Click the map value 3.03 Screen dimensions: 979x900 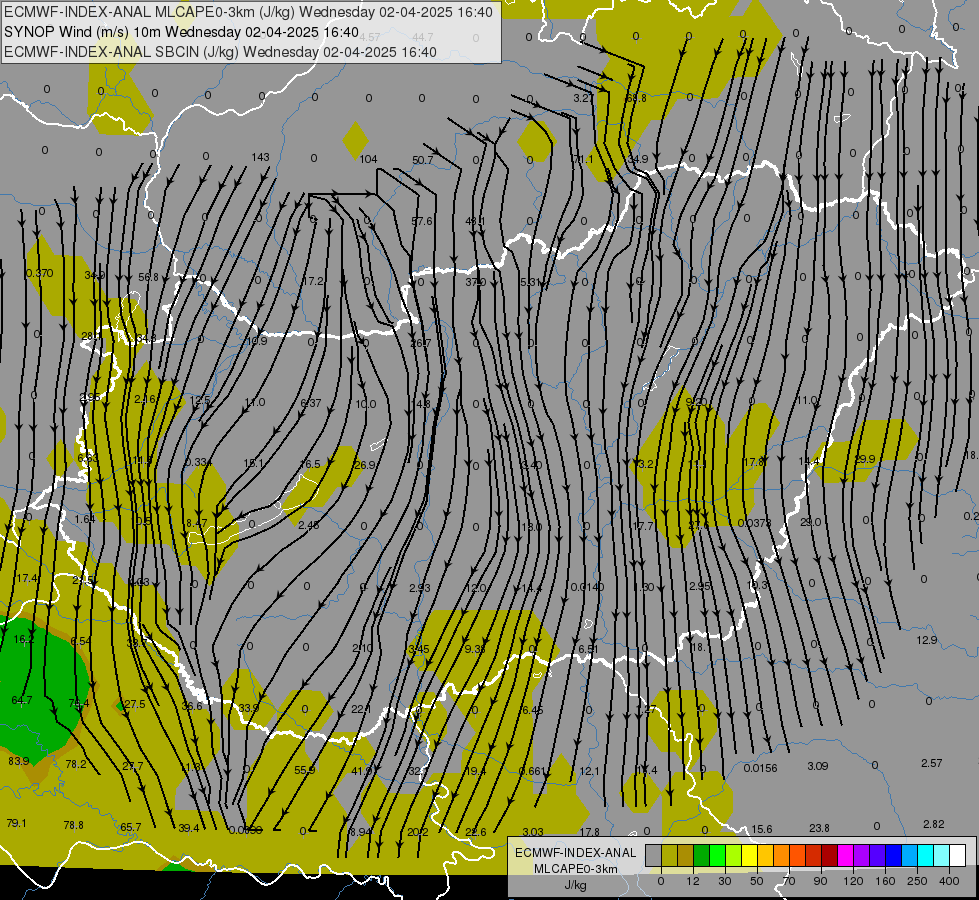pyautogui.click(x=533, y=832)
